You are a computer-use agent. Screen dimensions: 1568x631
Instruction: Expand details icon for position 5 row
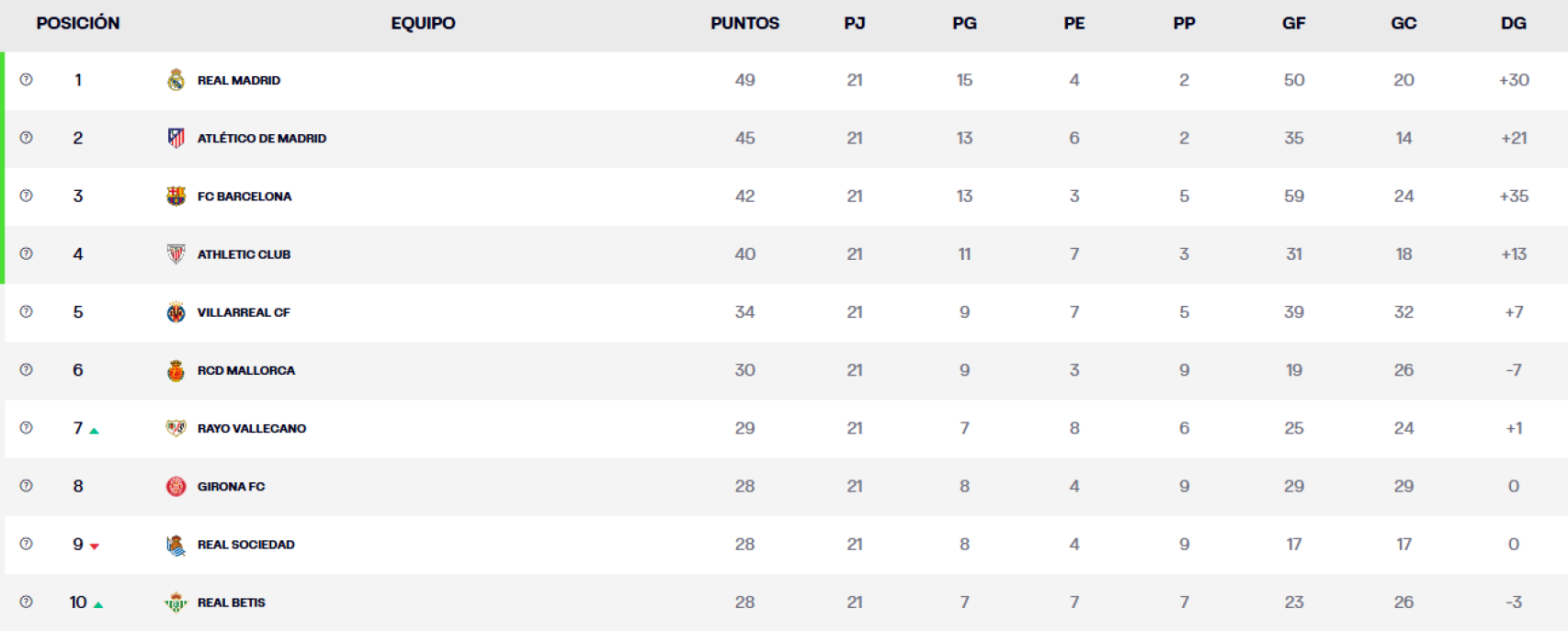[26, 312]
